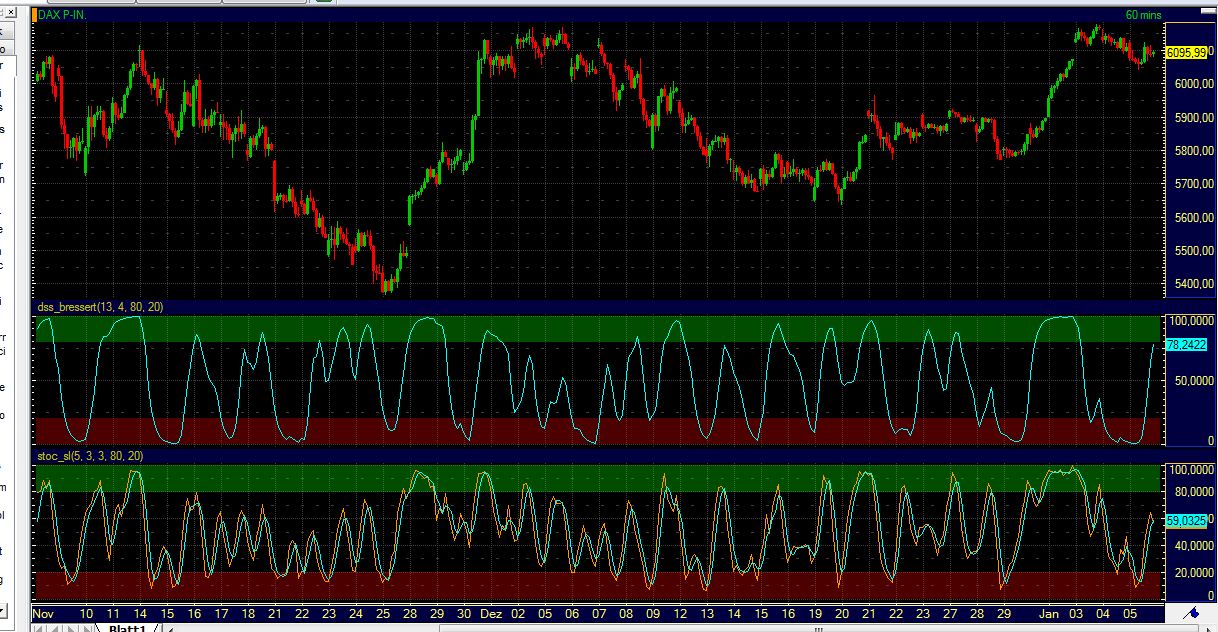Click the small orange icon before DAX P-IN. title
The height and width of the screenshot is (632, 1218).
pos(35,14)
